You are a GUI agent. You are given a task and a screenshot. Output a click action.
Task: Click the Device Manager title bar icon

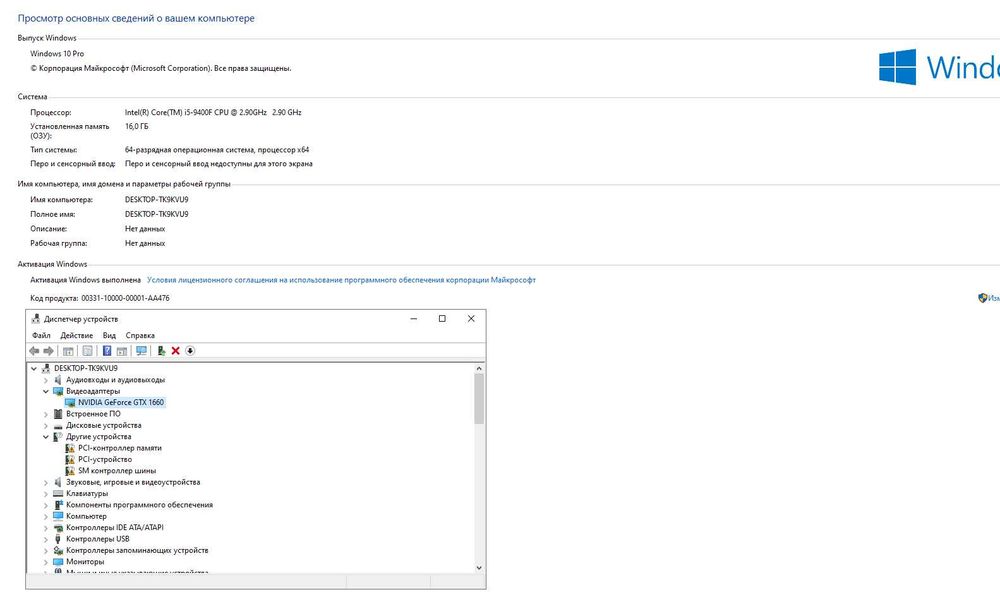[x=36, y=319]
